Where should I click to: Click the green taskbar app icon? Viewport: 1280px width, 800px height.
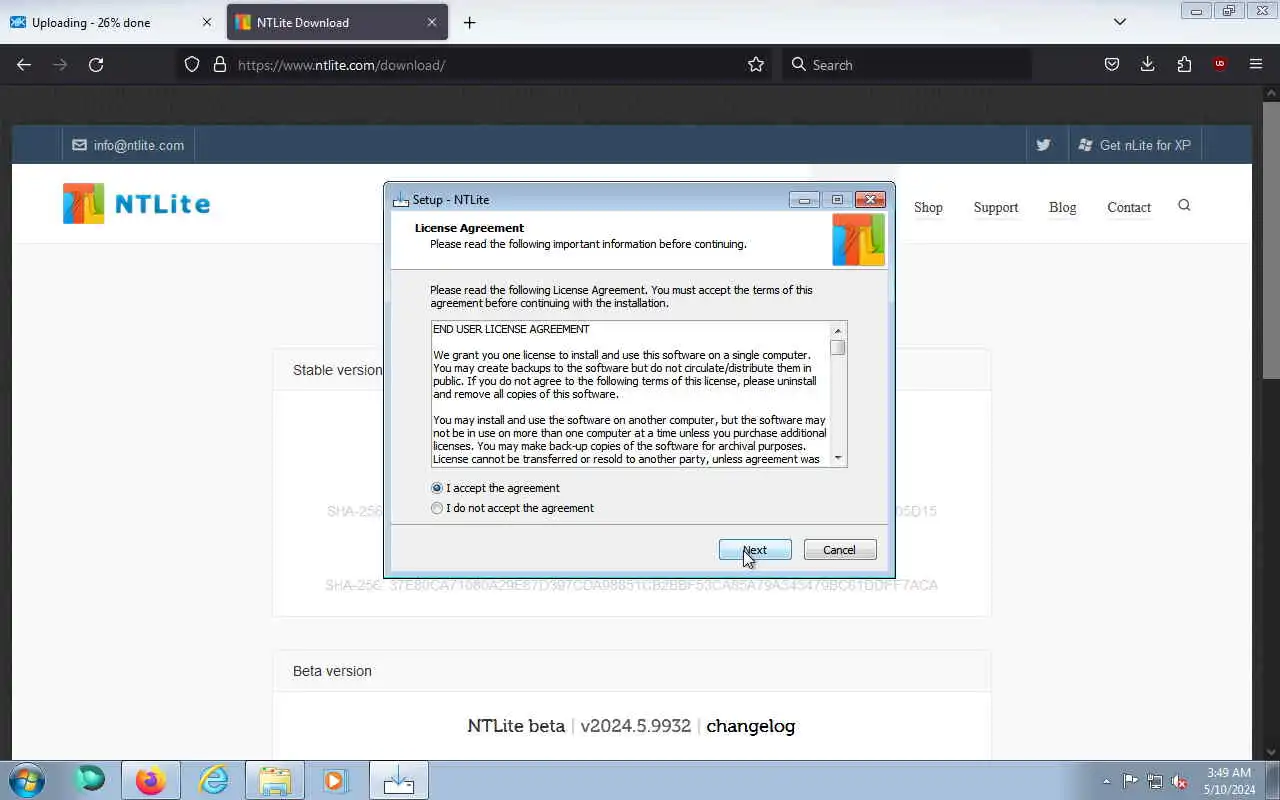point(90,779)
